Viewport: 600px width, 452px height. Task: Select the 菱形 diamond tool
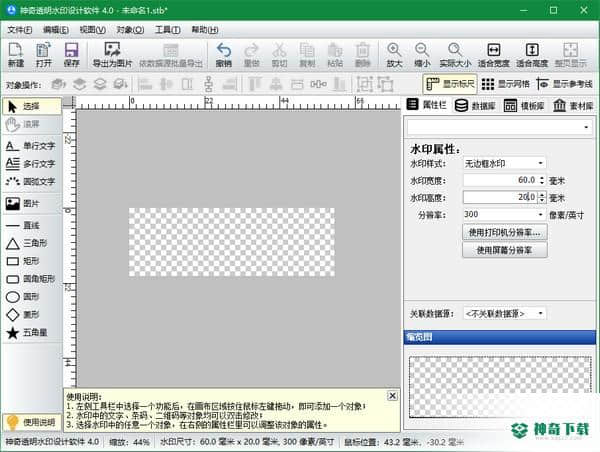click(32, 315)
